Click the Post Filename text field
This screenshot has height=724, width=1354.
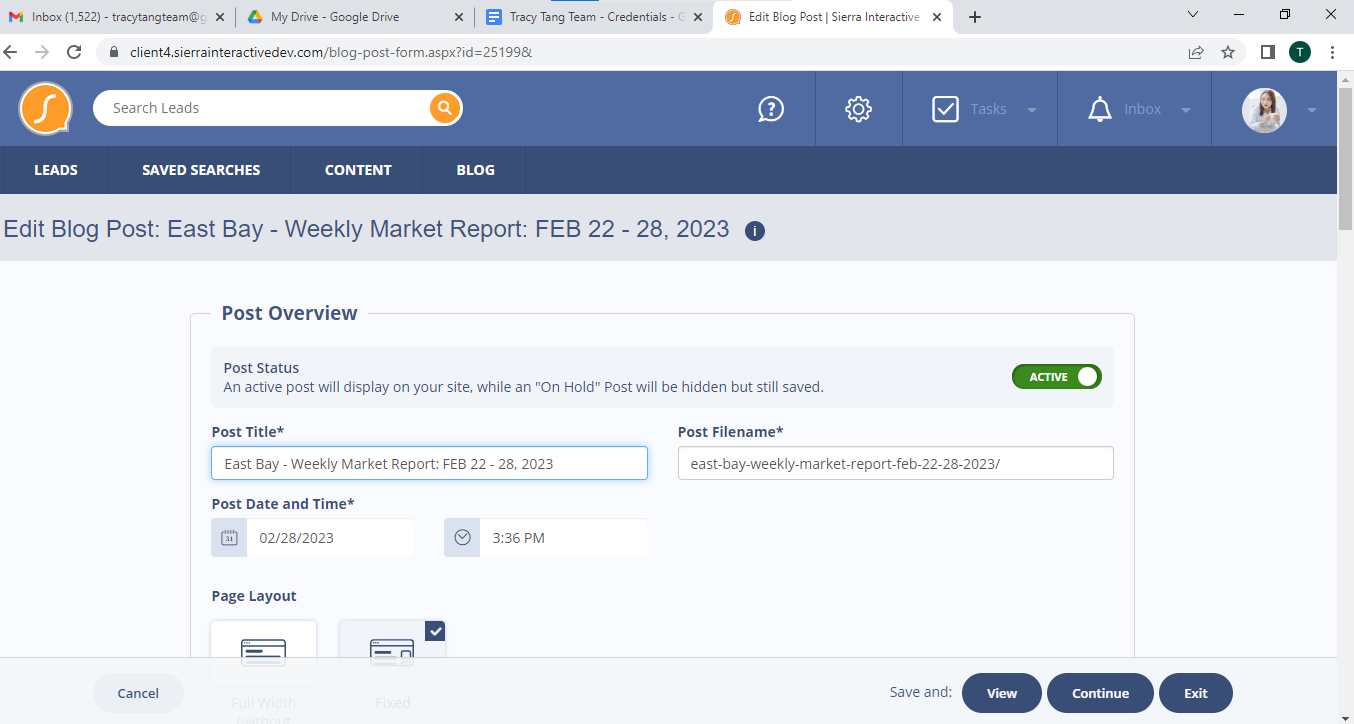tap(896, 463)
